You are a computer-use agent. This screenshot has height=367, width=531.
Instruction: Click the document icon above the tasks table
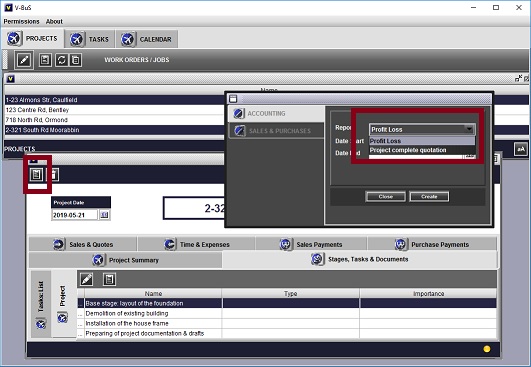point(109,279)
